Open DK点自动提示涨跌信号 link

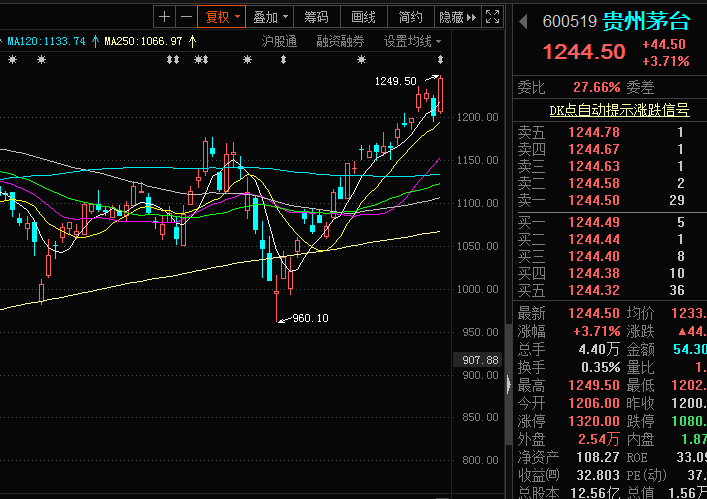619,110
